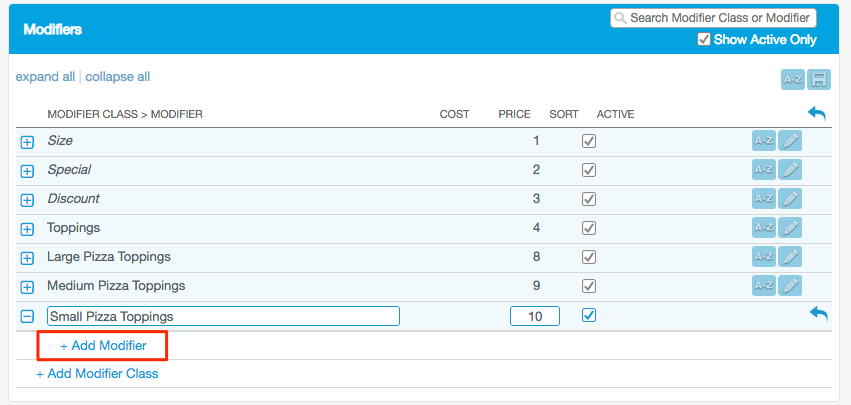851x405 pixels.
Task: Click the + Add Modifier link
Action: pos(103,346)
